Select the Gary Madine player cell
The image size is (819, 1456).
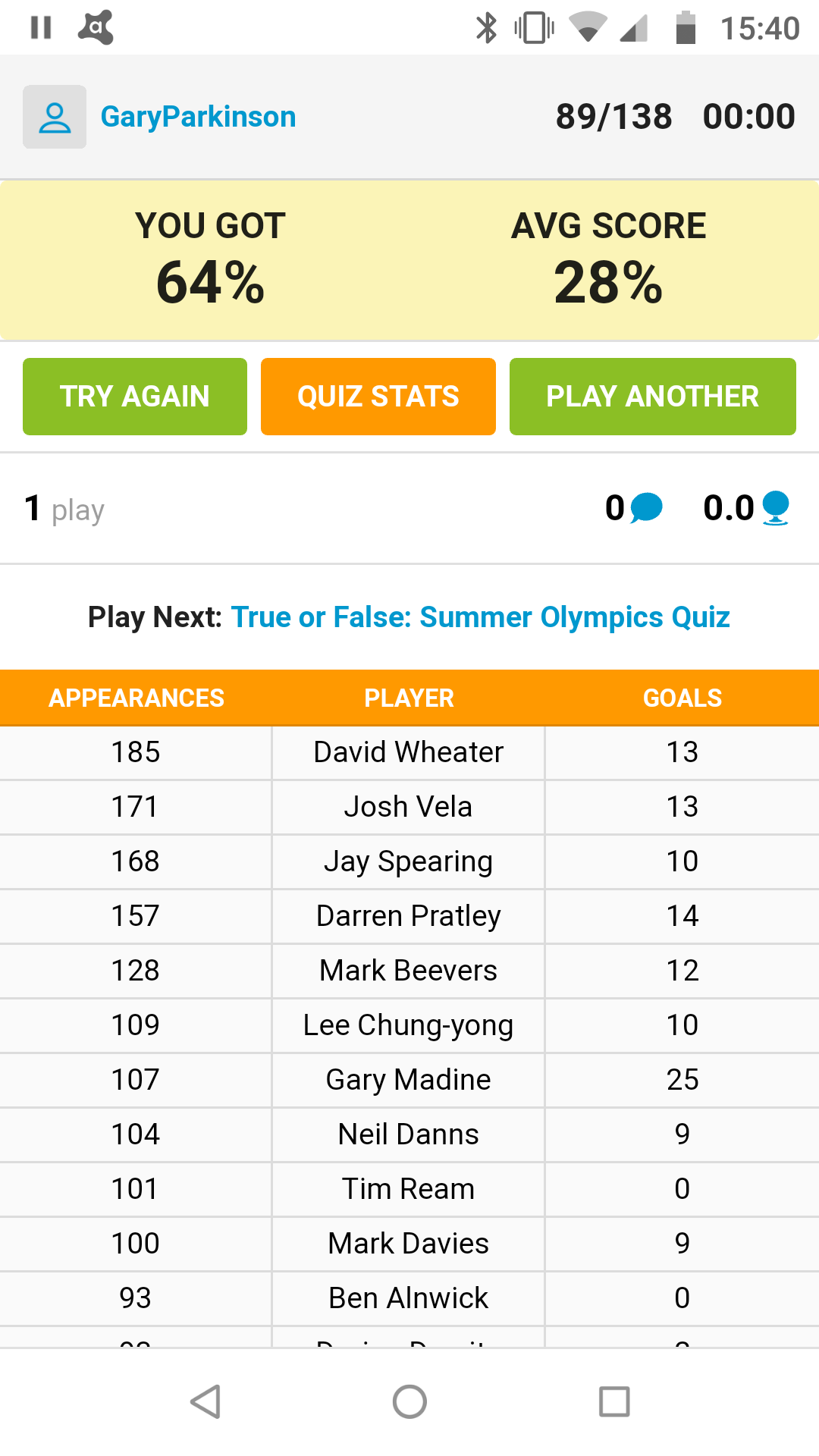(x=409, y=1080)
